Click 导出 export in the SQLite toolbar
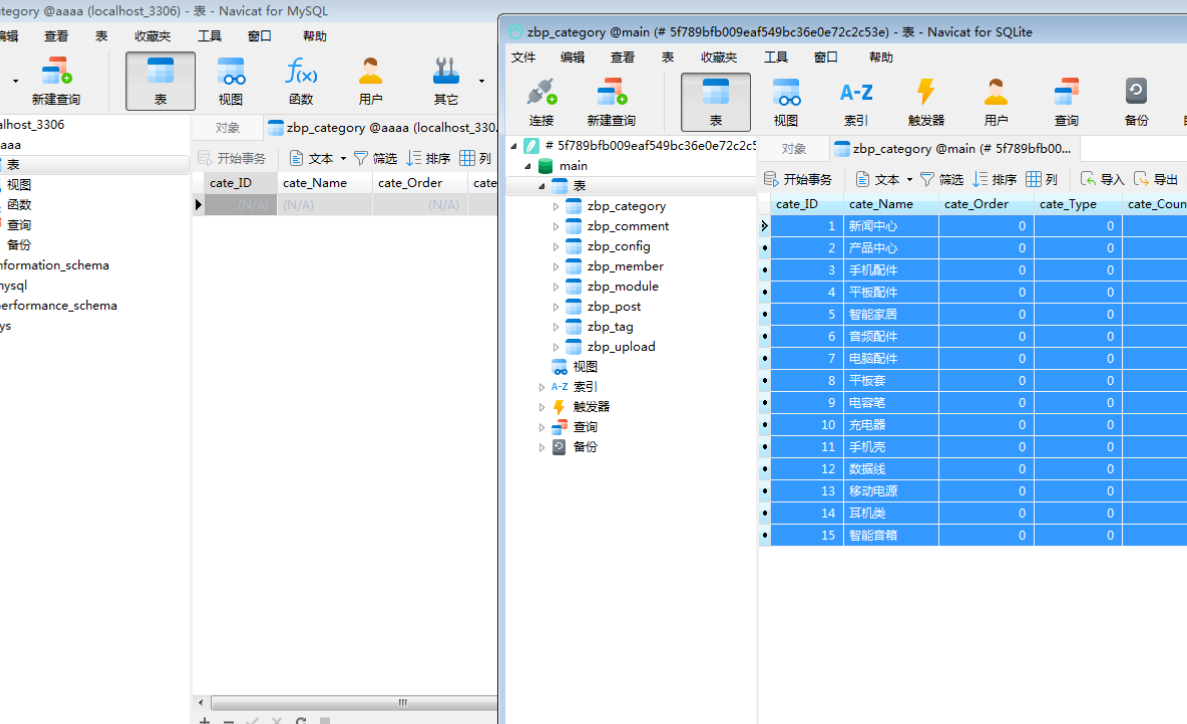The image size is (1187, 724). pyautogui.click(x=1155, y=179)
